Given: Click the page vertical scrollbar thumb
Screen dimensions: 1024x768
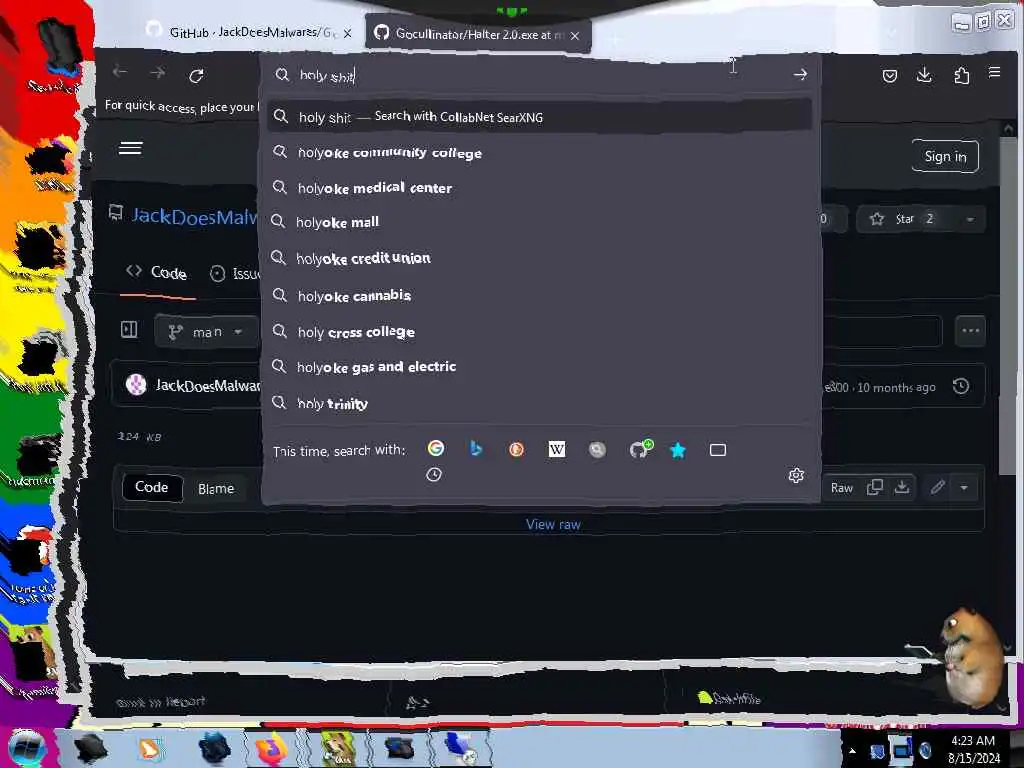Looking at the screenshot, I should (1006, 307).
